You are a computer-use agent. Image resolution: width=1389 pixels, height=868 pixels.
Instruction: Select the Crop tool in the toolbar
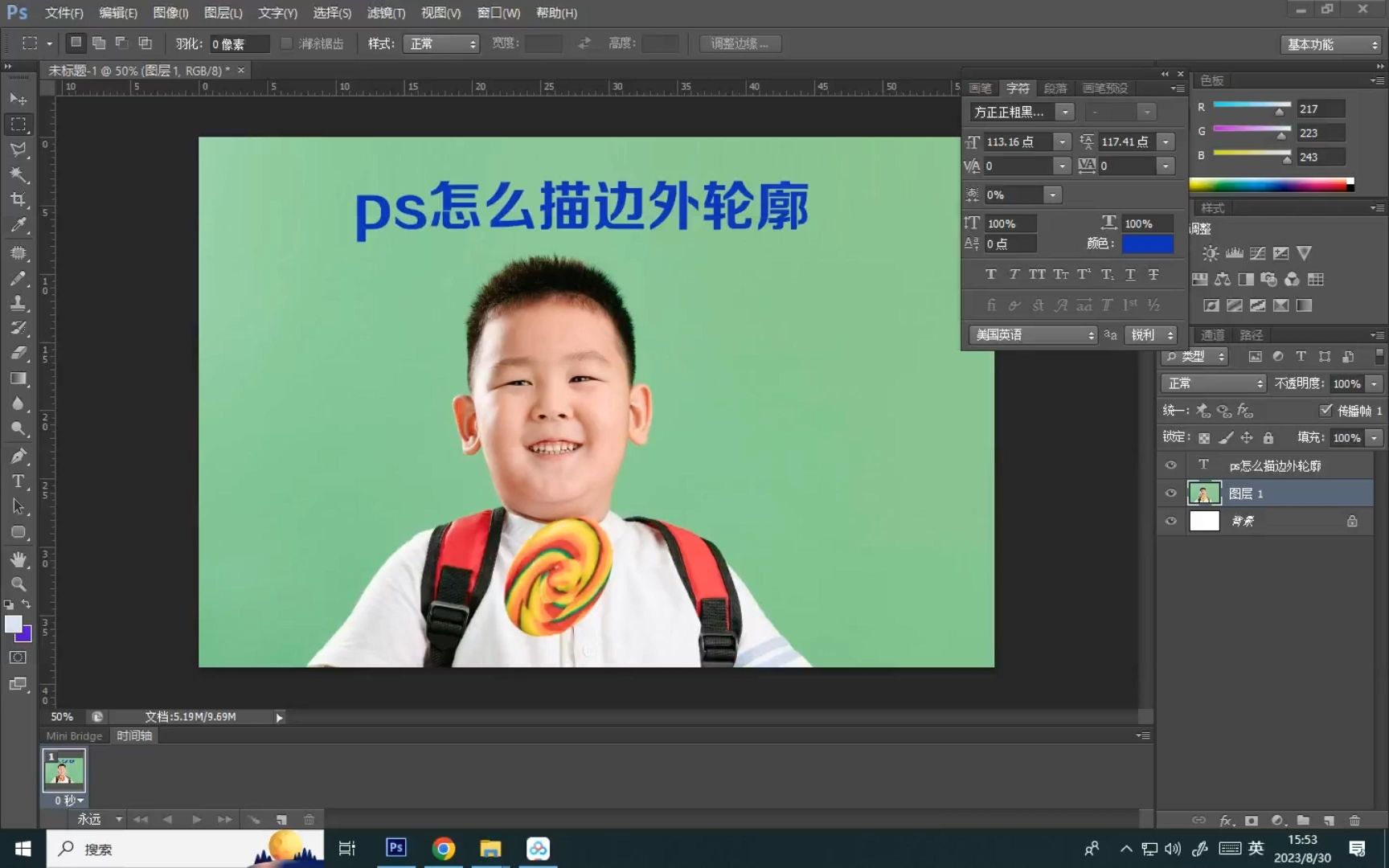tap(18, 200)
